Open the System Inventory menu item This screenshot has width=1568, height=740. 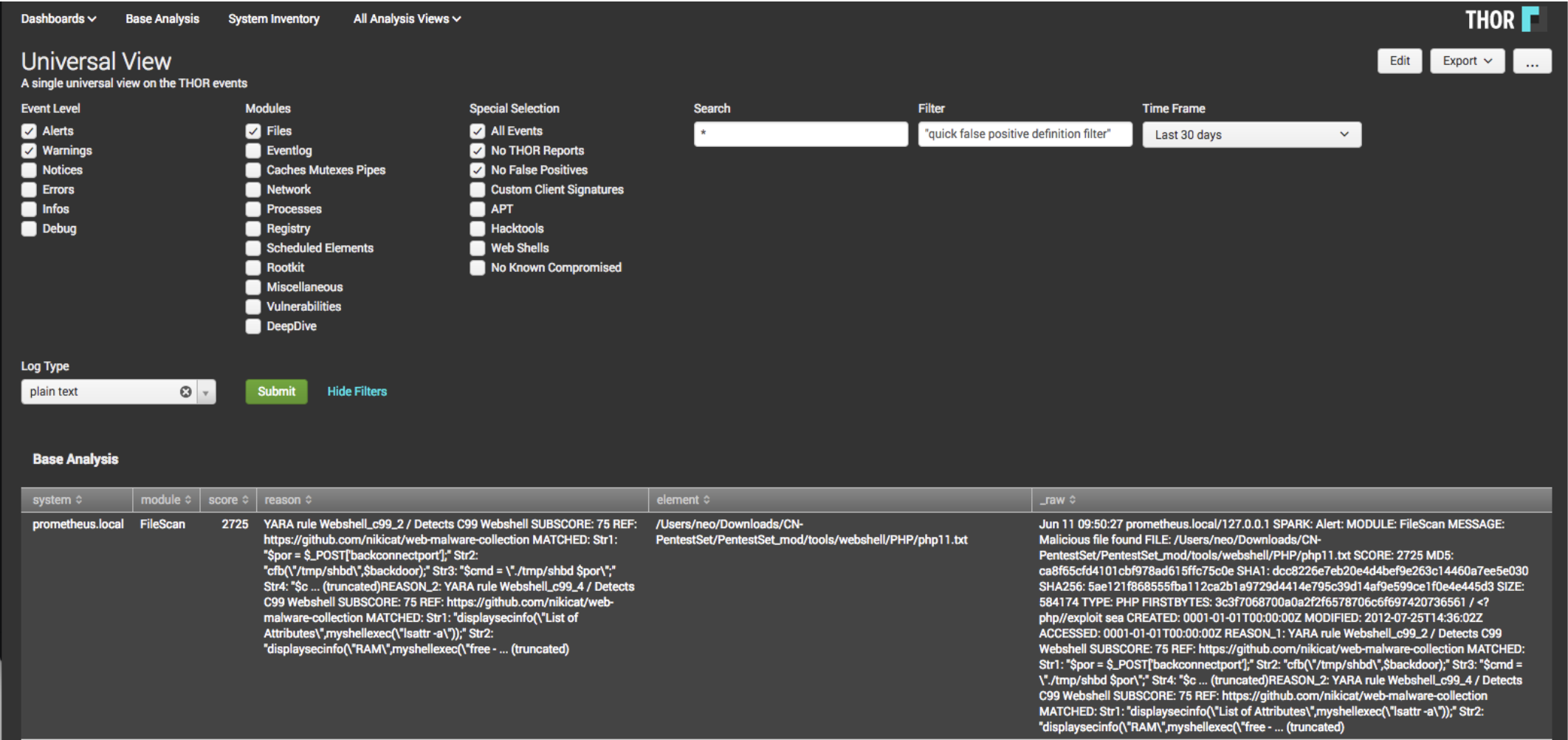coord(274,19)
